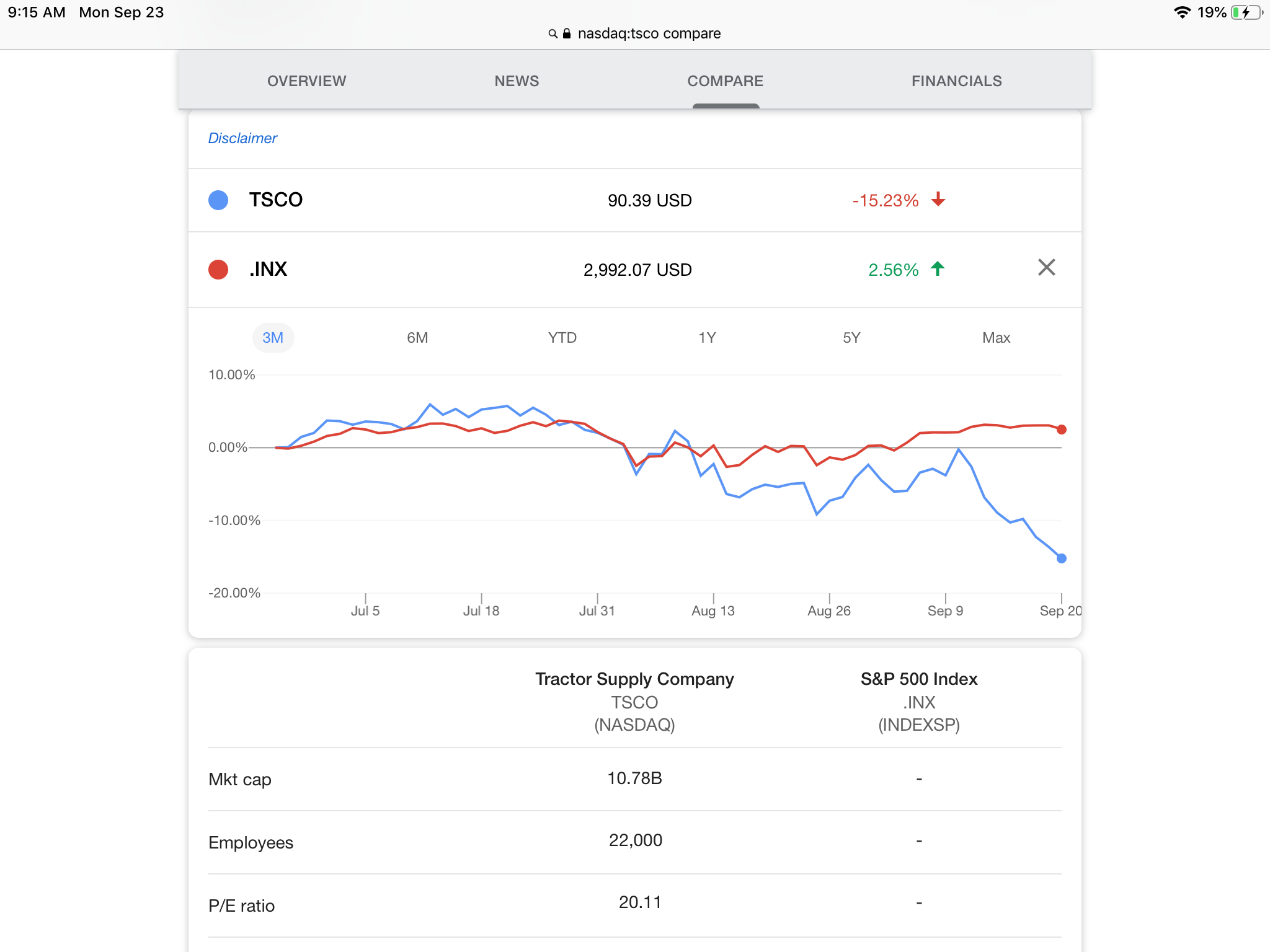
Task: Click the (NASDAQ) exchange label
Action: point(634,725)
